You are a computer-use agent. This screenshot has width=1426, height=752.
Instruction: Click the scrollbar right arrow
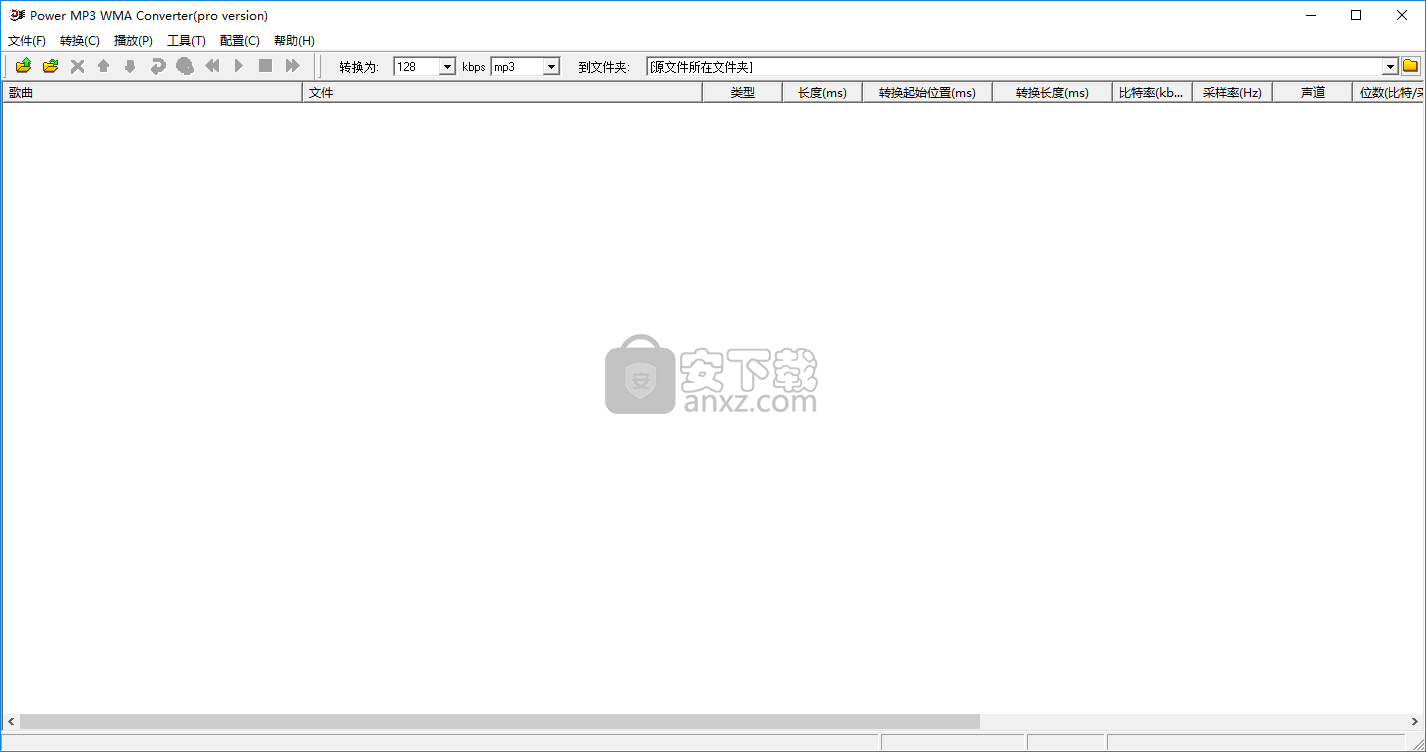click(x=1415, y=722)
